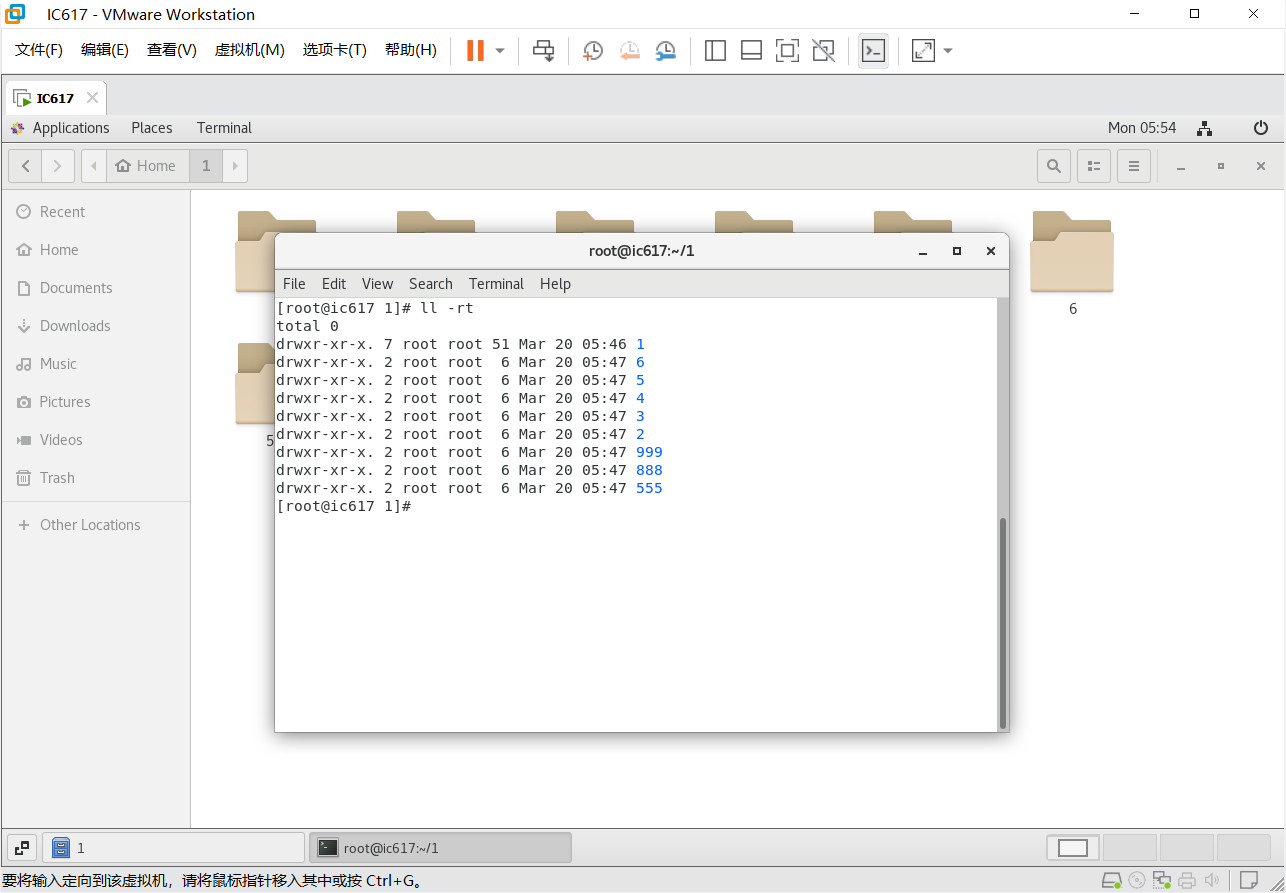Image resolution: width=1286 pixels, height=893 pixels.
Task: Go back in the Files window
Action: pos(25,166)
